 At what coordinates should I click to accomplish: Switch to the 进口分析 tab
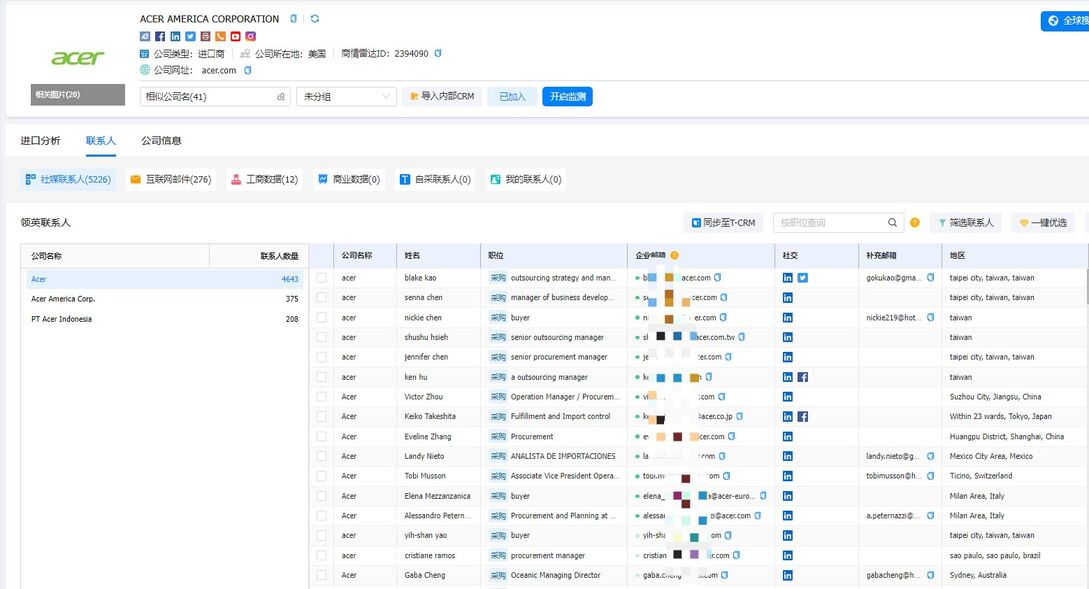tap(40, 140)
